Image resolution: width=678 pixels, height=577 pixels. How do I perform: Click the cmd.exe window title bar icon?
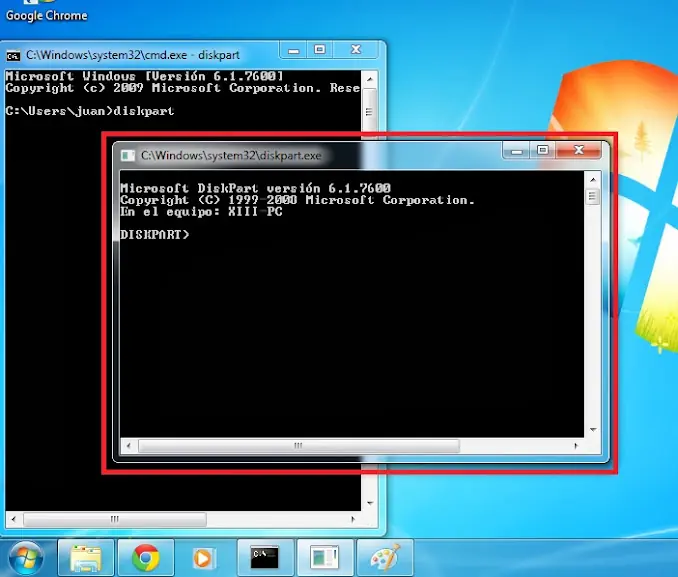13,55
